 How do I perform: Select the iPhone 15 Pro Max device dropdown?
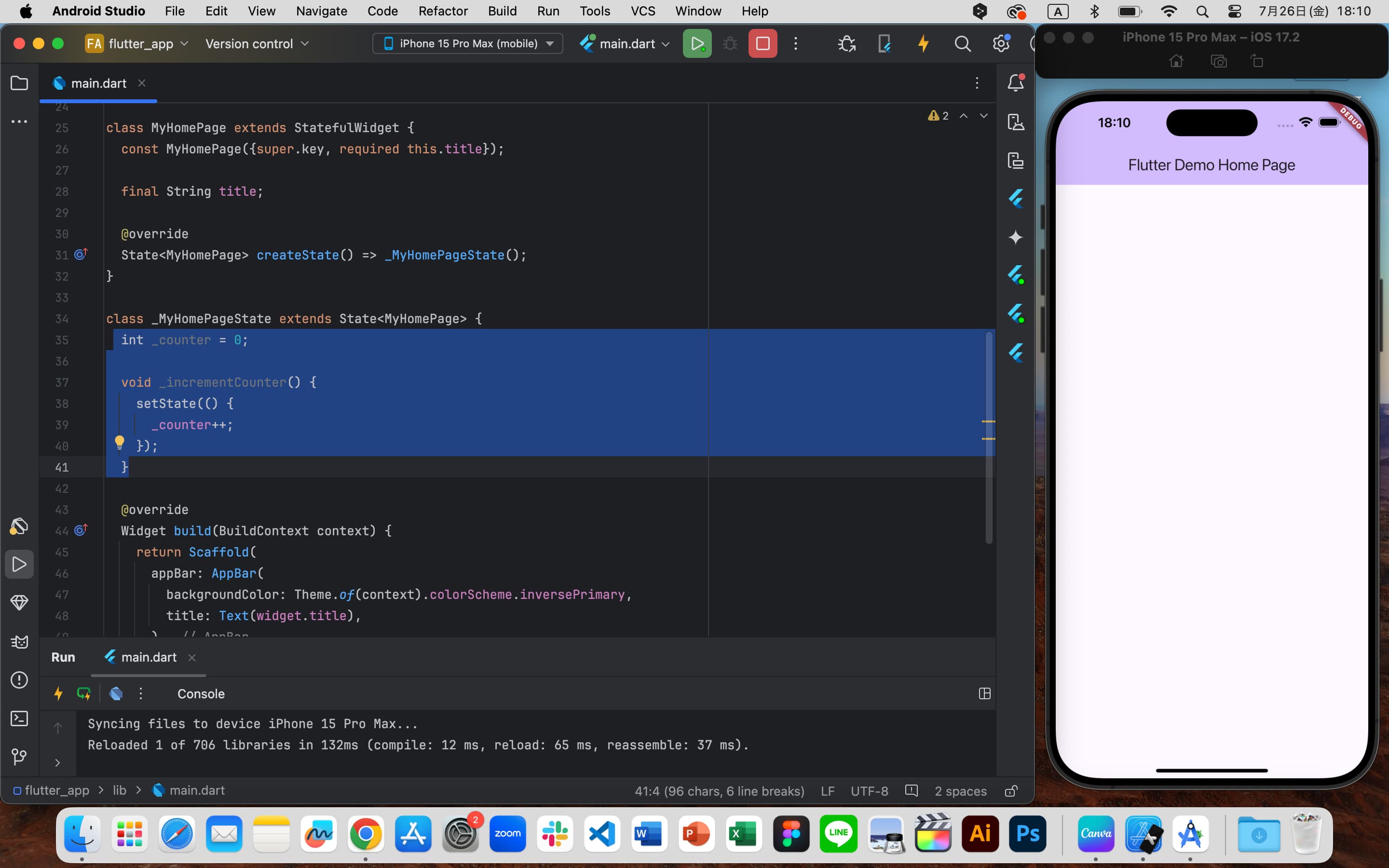[x=468, y=43]
